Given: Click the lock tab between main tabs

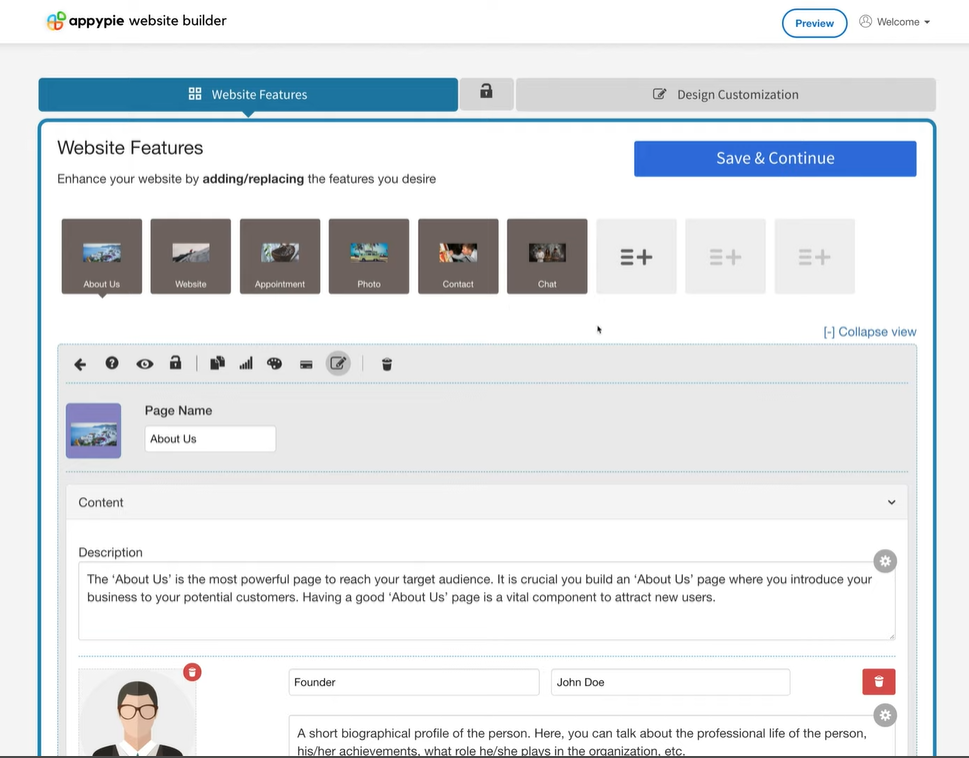Looking at the screenshot, I should click(486, 93).
